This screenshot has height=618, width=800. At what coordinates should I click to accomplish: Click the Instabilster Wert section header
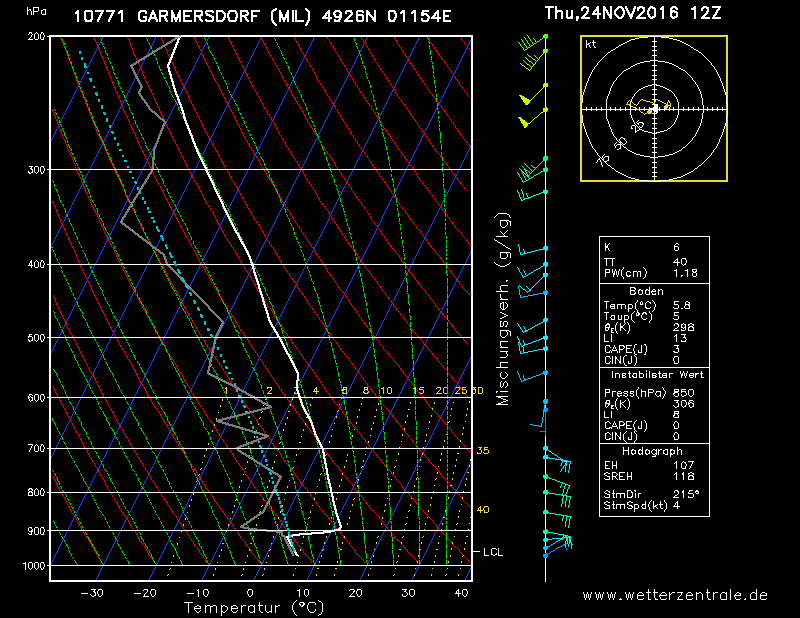tap(655, 374)
